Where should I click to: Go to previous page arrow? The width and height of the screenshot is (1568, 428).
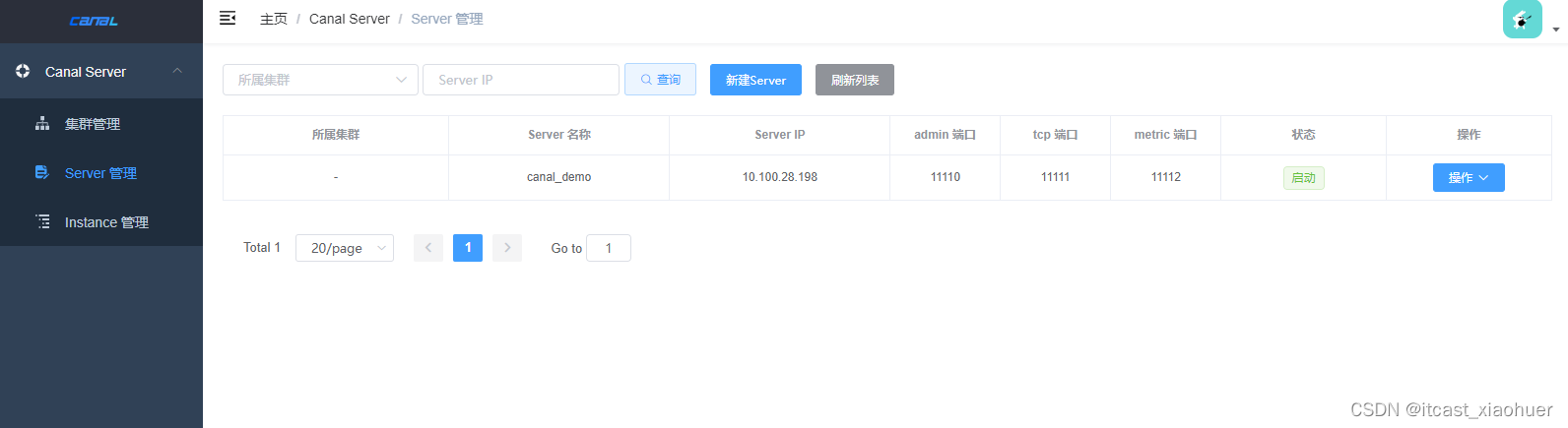[x=428, y=248]
